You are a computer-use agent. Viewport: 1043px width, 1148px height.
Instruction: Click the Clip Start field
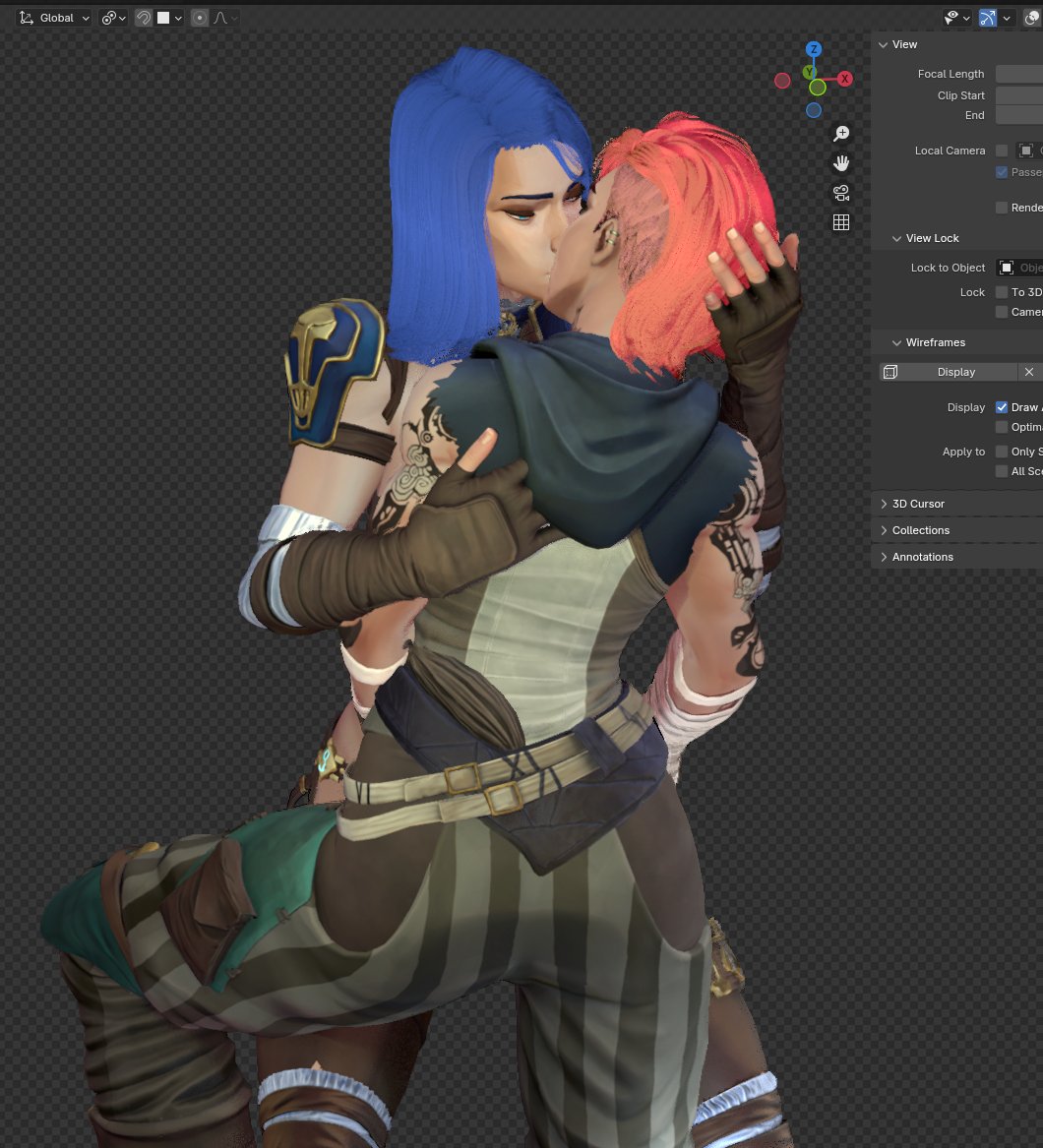tap(1018, 95)
